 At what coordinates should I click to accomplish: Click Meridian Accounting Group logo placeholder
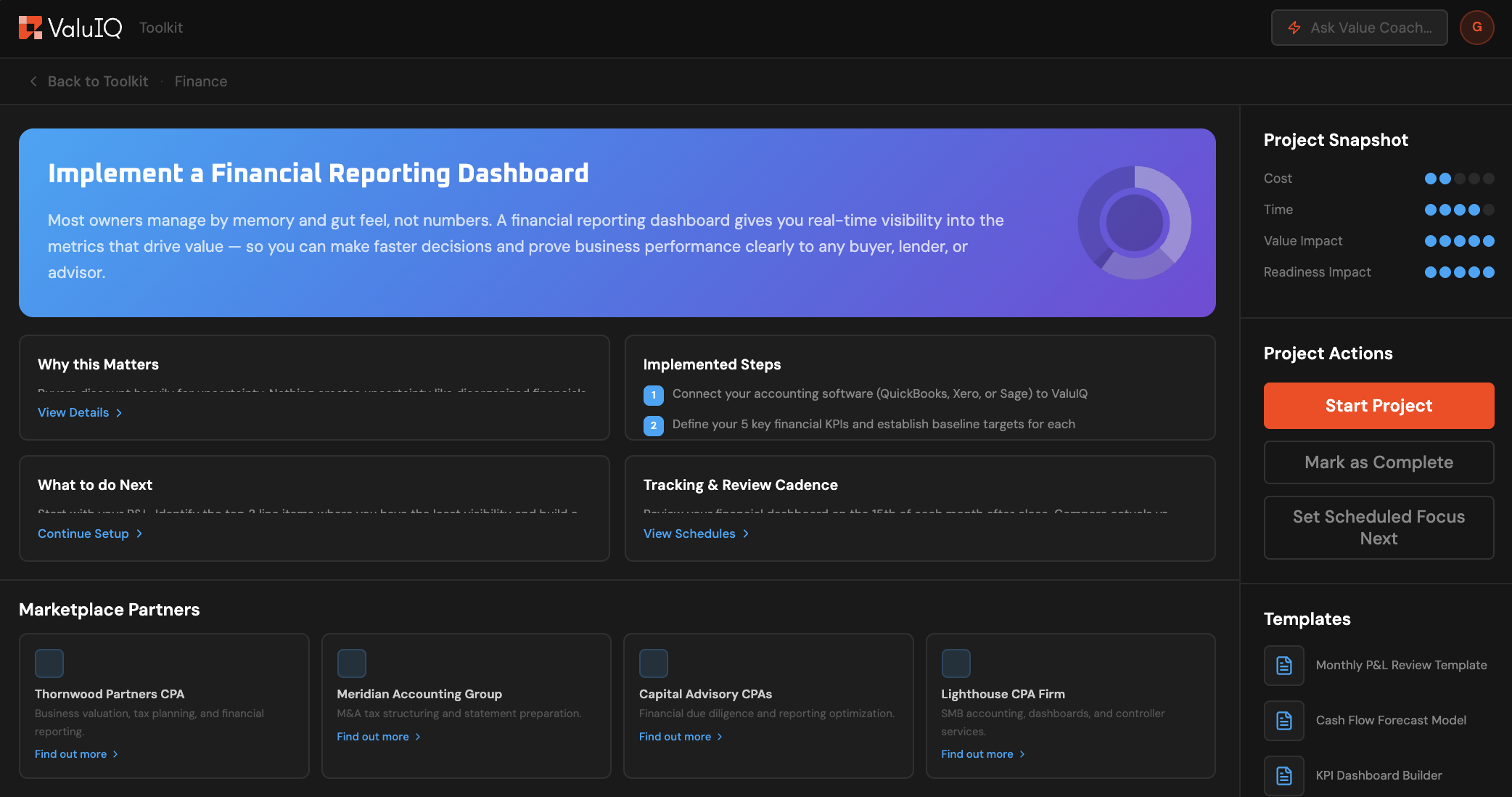coord(352,663)
